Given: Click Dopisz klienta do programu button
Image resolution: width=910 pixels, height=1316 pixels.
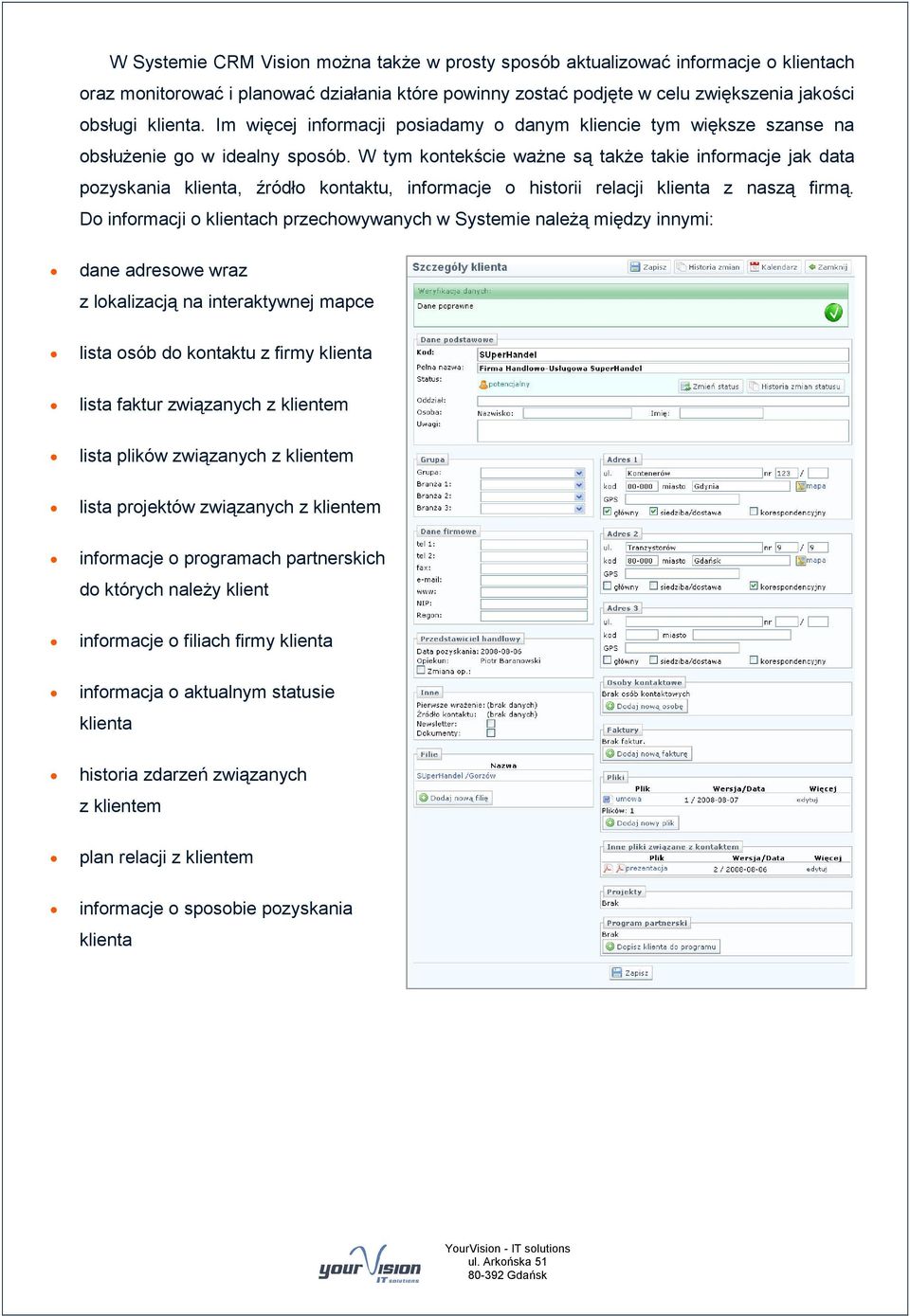Looking at the screenshot, I should pos(661,946).
